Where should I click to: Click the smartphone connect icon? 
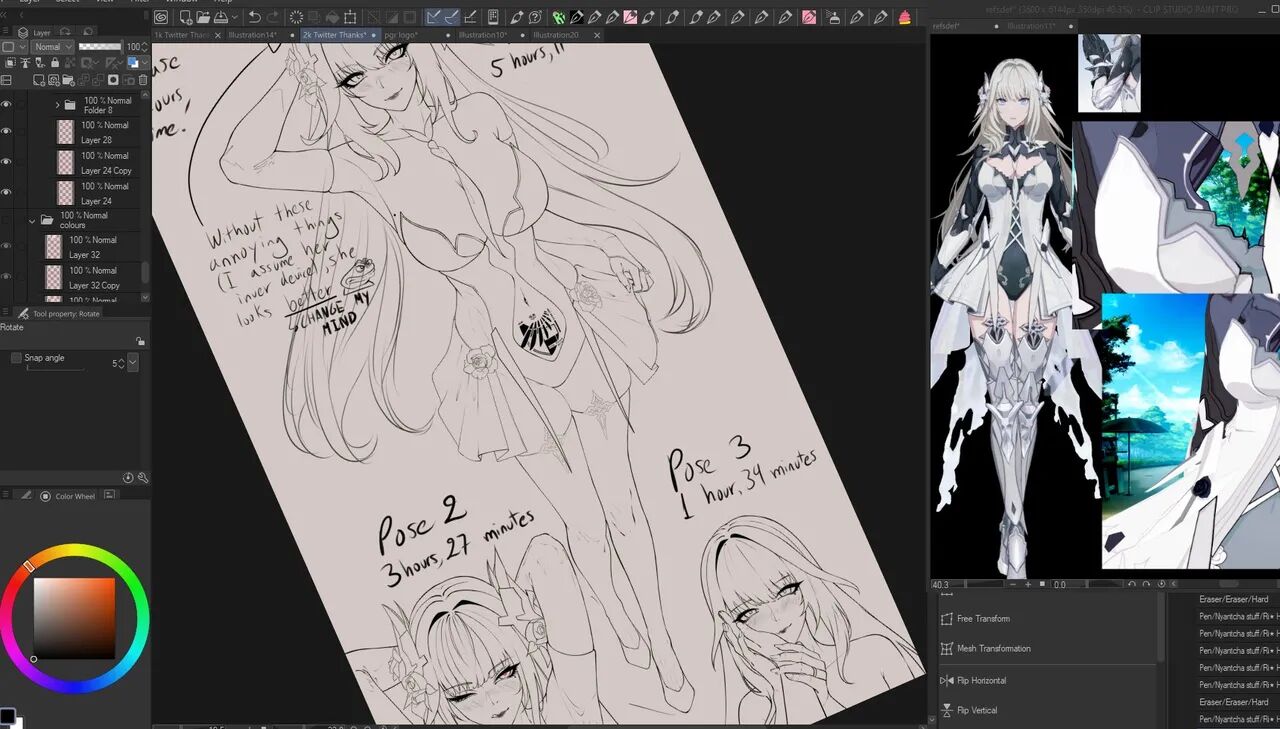[493, 17]
